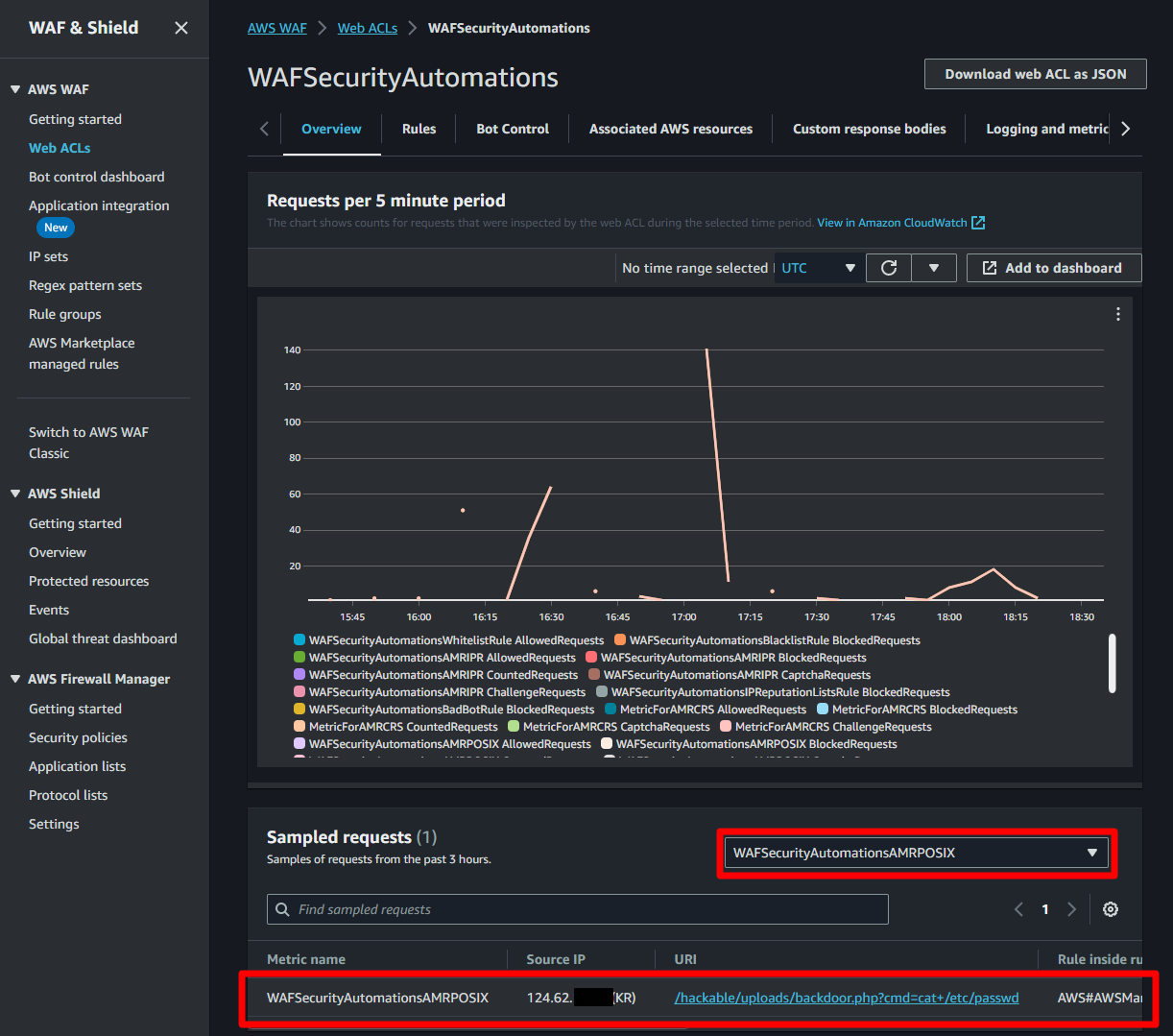Toggle the AMRPOSIX BlockedRequests legend swatch
Image resolution: width=1173 pixels, height=1036 pixels.
click(607, 744)
